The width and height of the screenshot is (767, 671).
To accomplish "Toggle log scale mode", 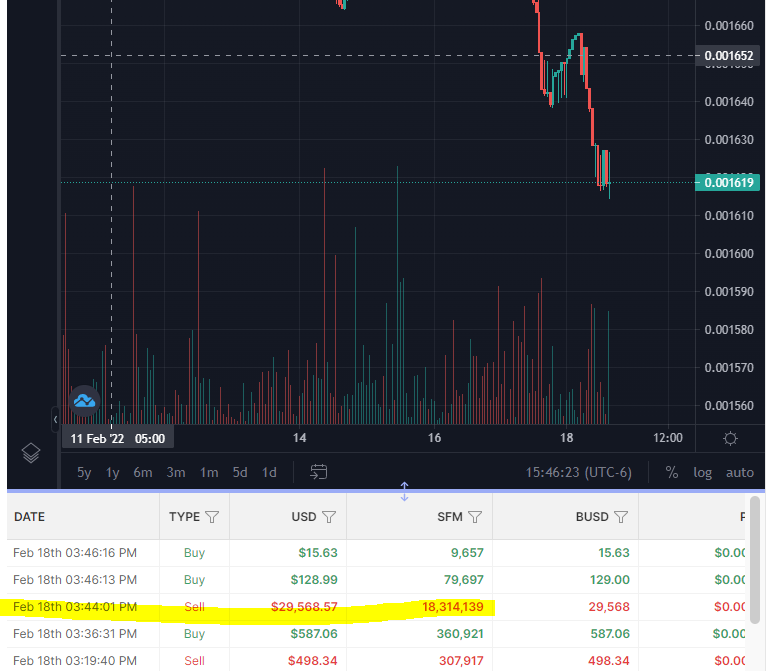I will pos(702,472).
